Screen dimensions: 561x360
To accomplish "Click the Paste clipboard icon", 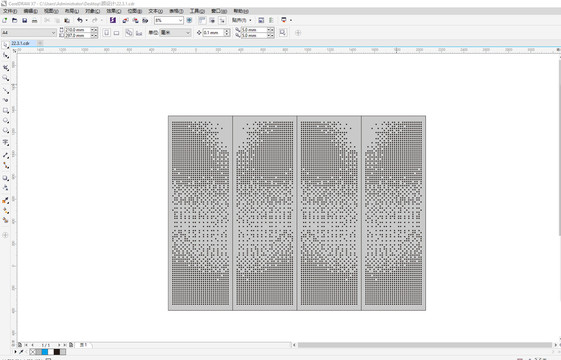I will [x=67, y=20].
